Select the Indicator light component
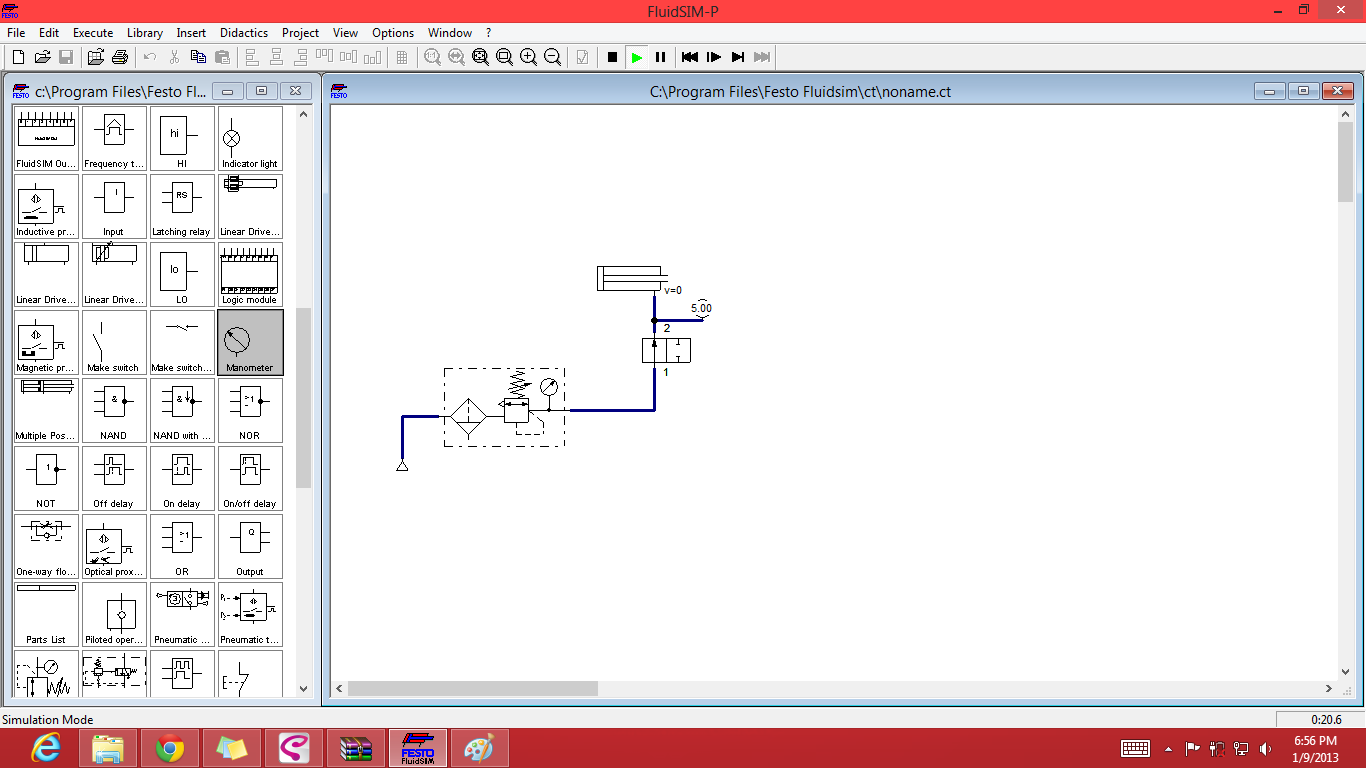Screen dimensions: 1366x768 click(250, 138)
